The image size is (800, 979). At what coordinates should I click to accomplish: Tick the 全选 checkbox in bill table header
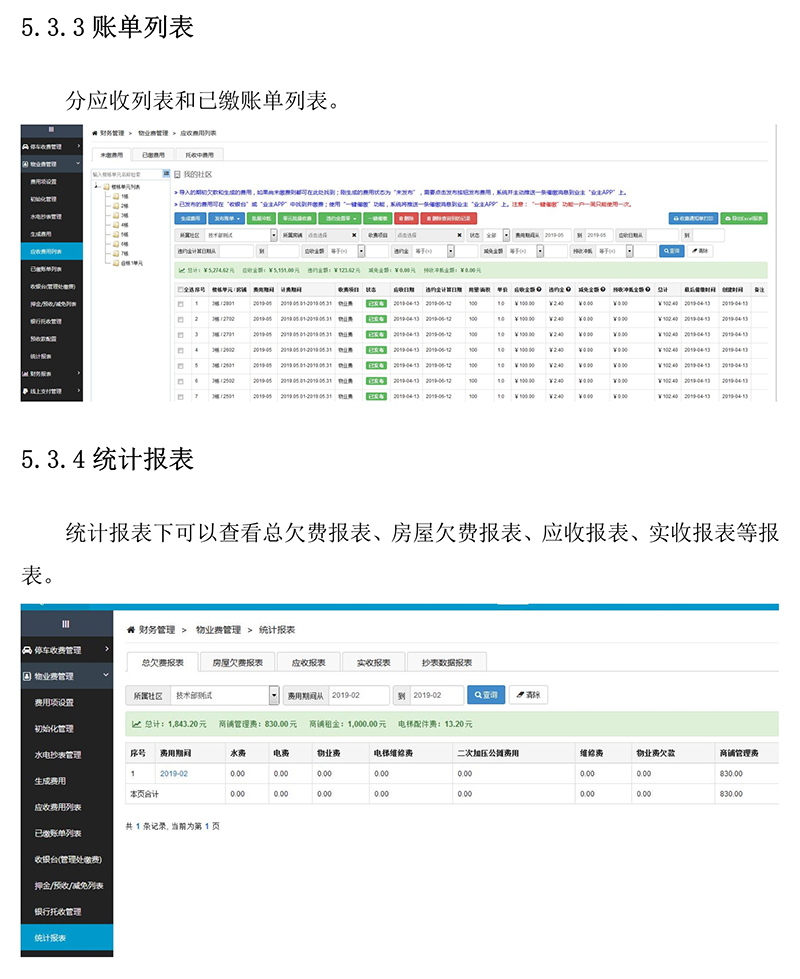[x=181, y=289]
